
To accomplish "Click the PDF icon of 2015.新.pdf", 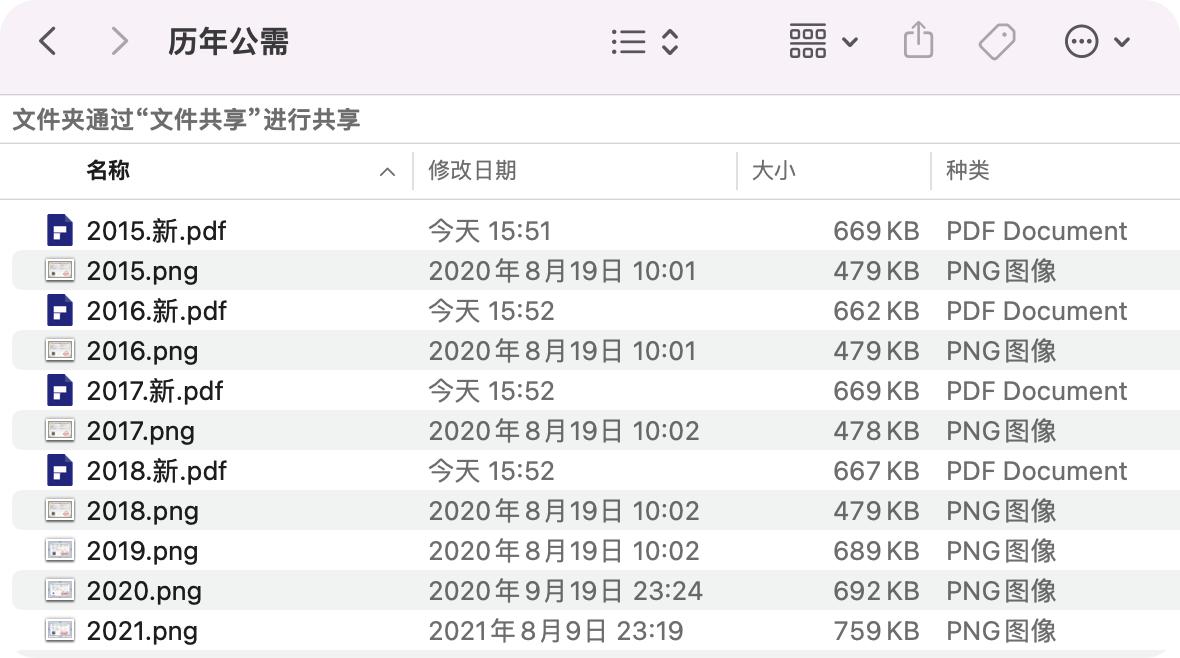I will pos(60,230).
